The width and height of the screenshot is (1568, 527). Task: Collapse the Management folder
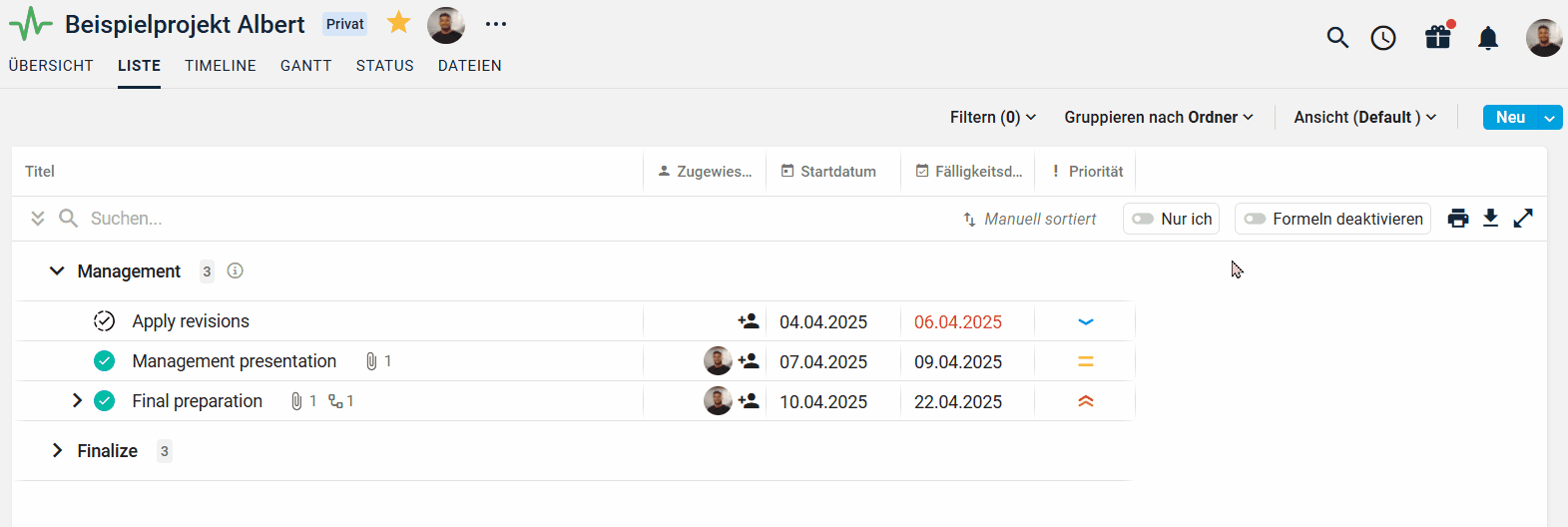click(x=57, y=271)
